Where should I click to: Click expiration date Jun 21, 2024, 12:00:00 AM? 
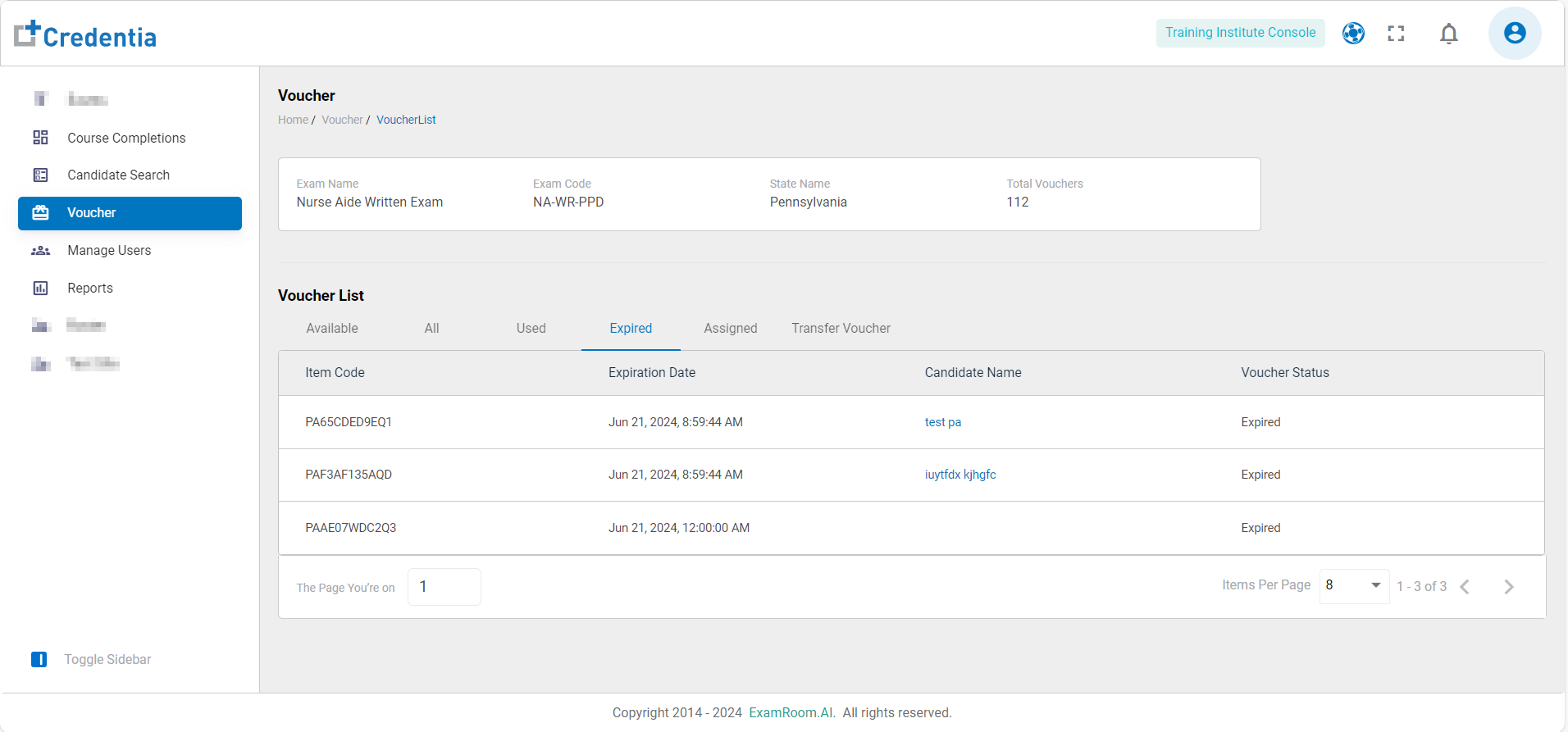679,528
